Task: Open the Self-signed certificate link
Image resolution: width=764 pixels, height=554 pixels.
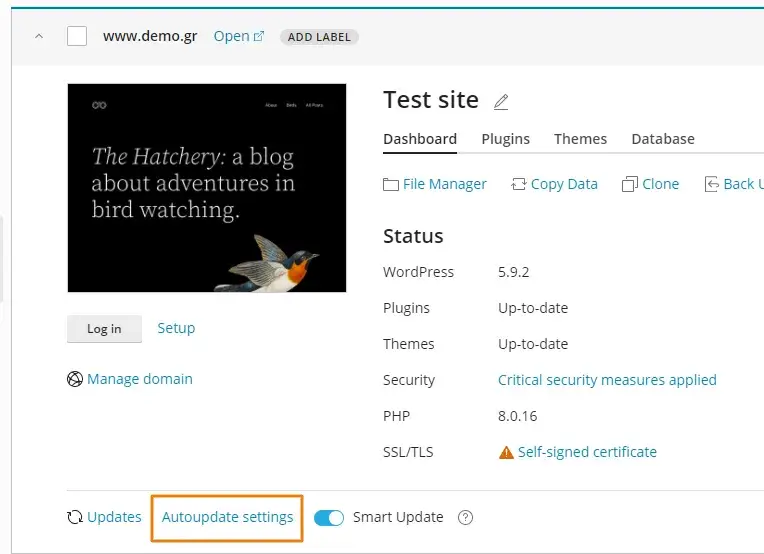Action: (x=587, y=452)
